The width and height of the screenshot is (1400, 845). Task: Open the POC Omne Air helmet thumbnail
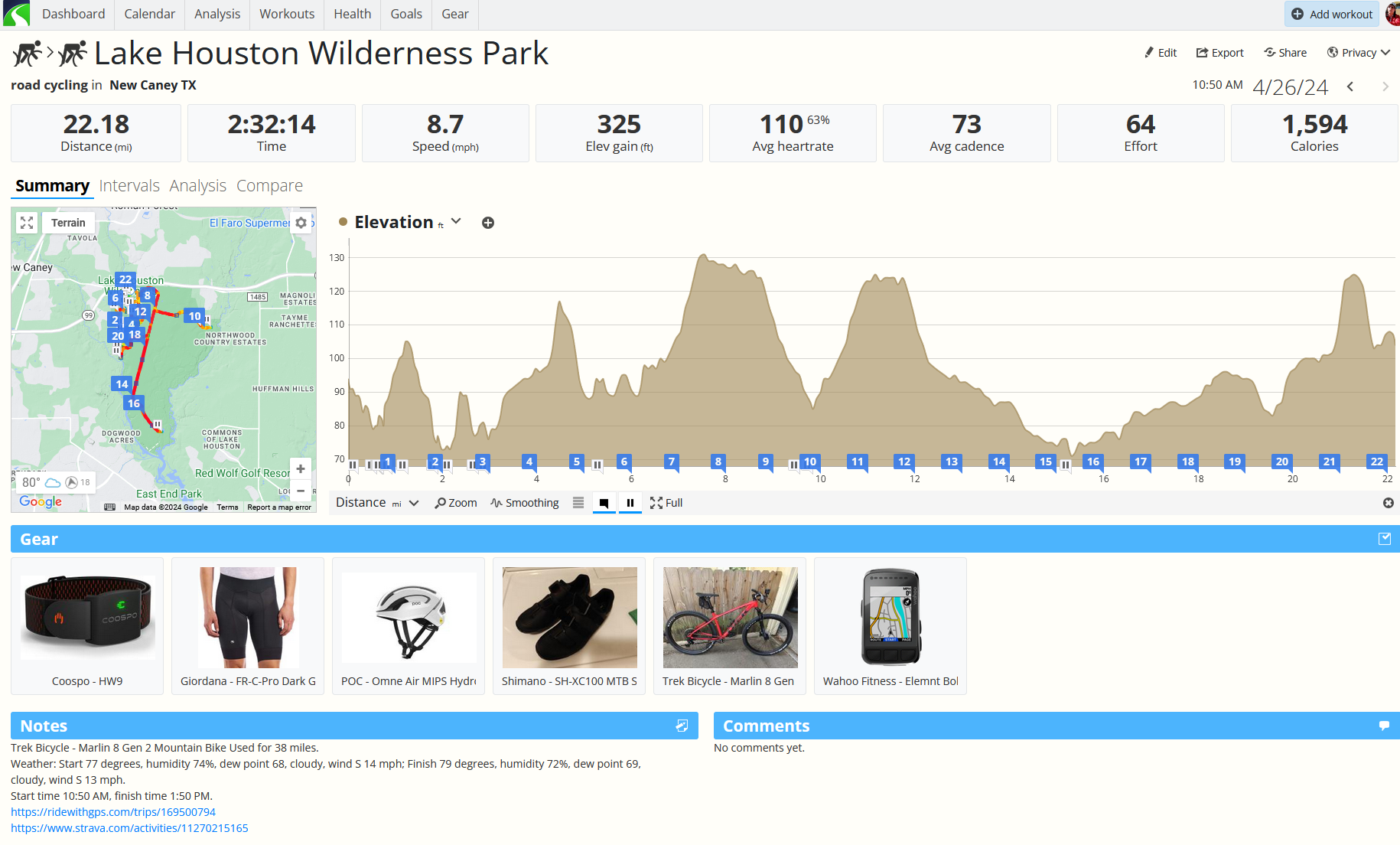[409, 626]
